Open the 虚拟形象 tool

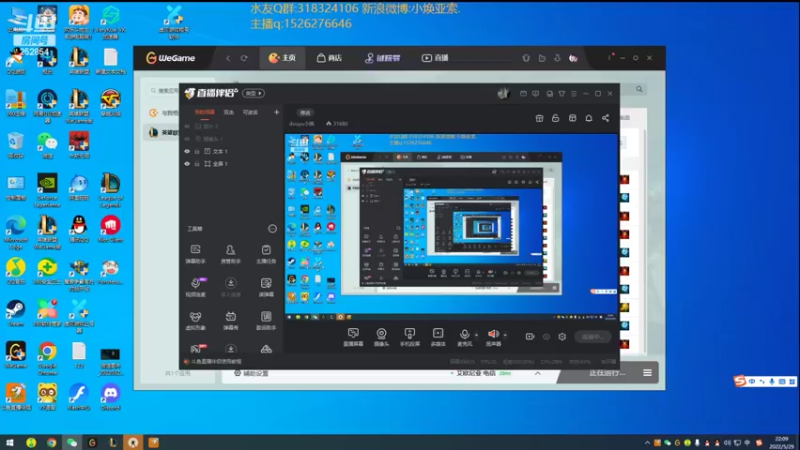click(195, 320)
